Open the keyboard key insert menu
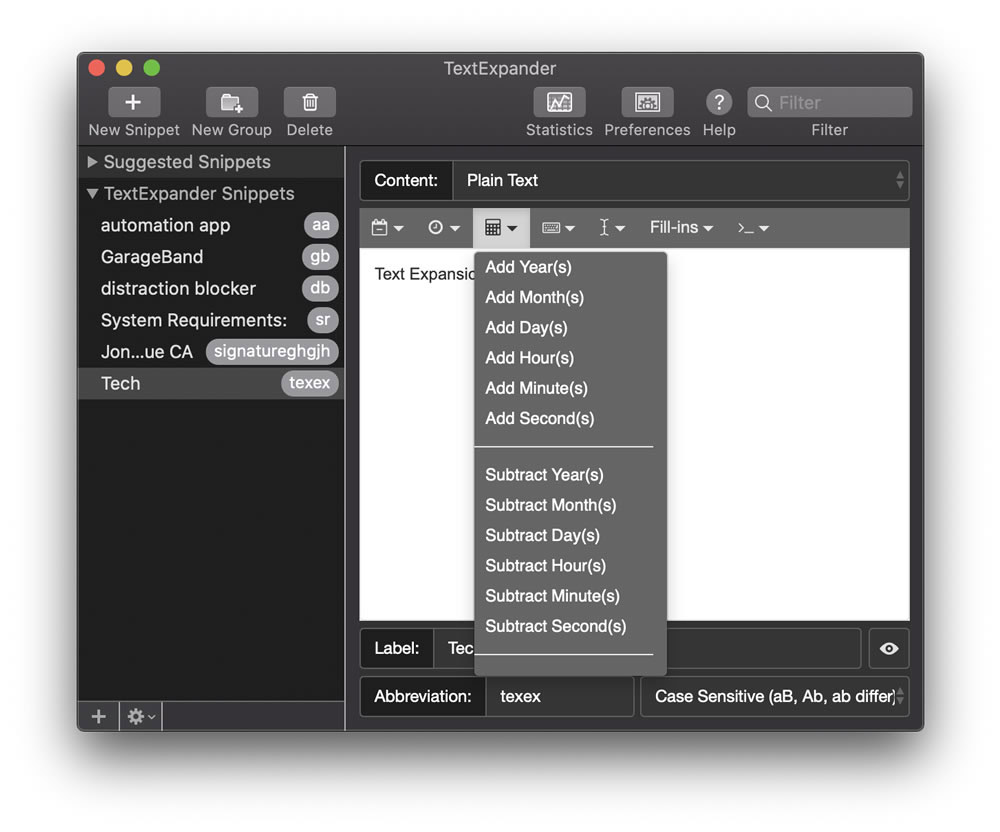The width and height of the screenshot is (1000, 832). point(558,228)
